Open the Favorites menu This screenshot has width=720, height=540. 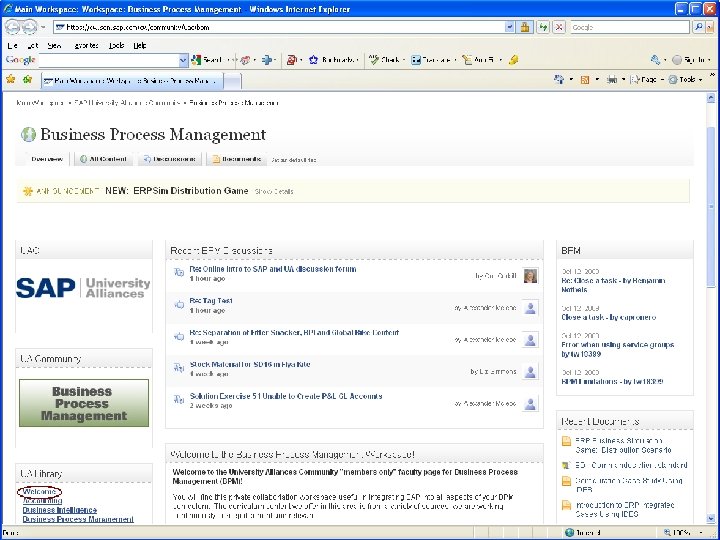pos(86,45)
